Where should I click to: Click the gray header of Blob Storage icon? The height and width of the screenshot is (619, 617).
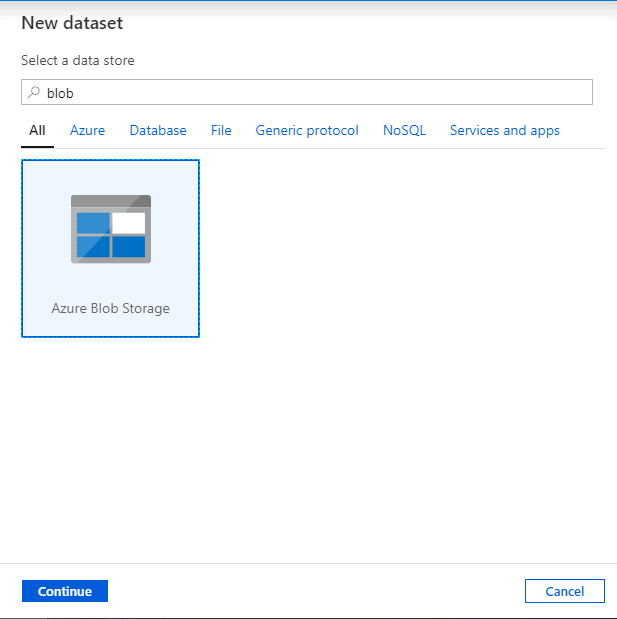[x=111, y=201]
